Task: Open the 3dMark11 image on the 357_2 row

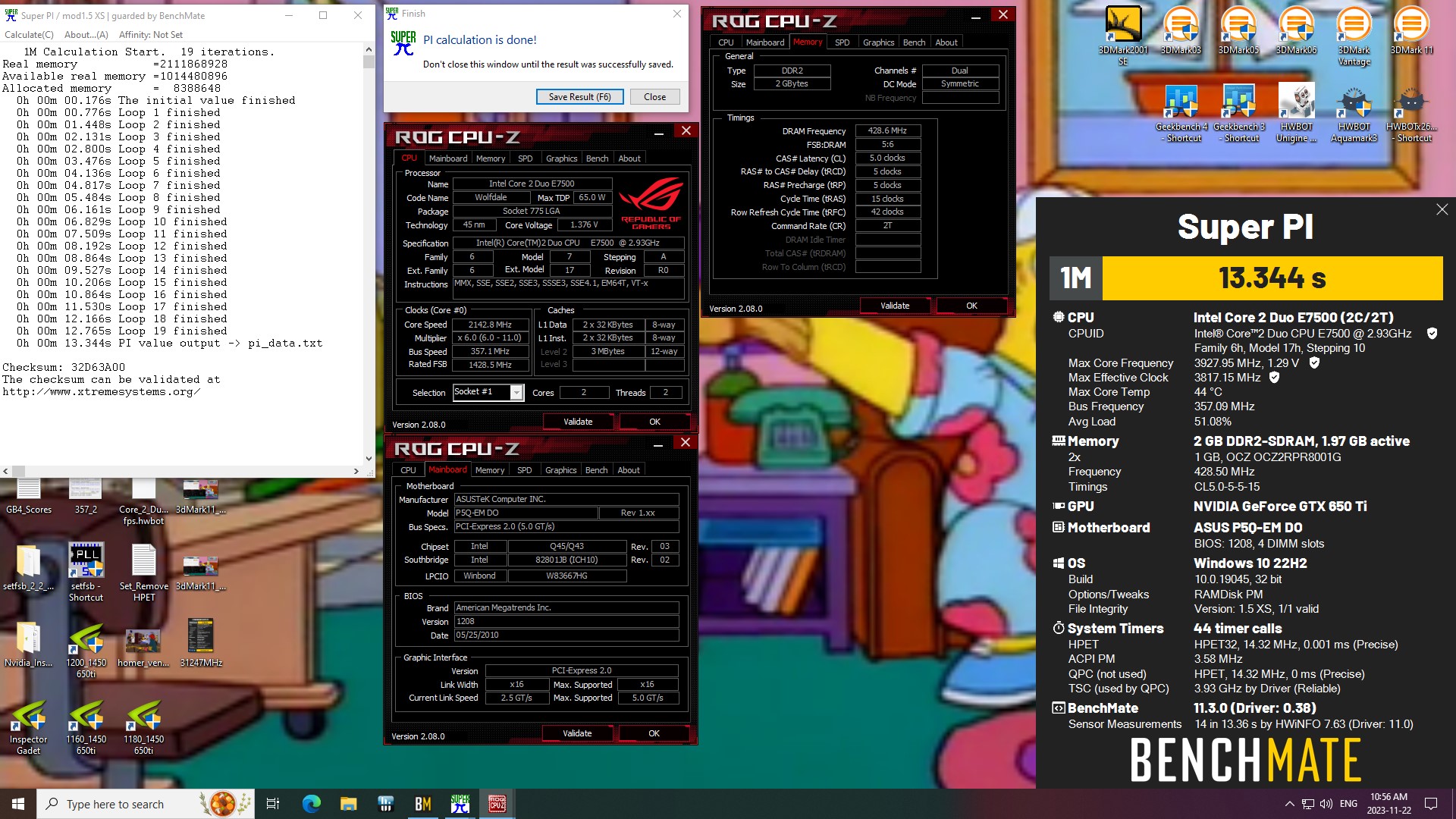Action: click(x=201, y=496)
